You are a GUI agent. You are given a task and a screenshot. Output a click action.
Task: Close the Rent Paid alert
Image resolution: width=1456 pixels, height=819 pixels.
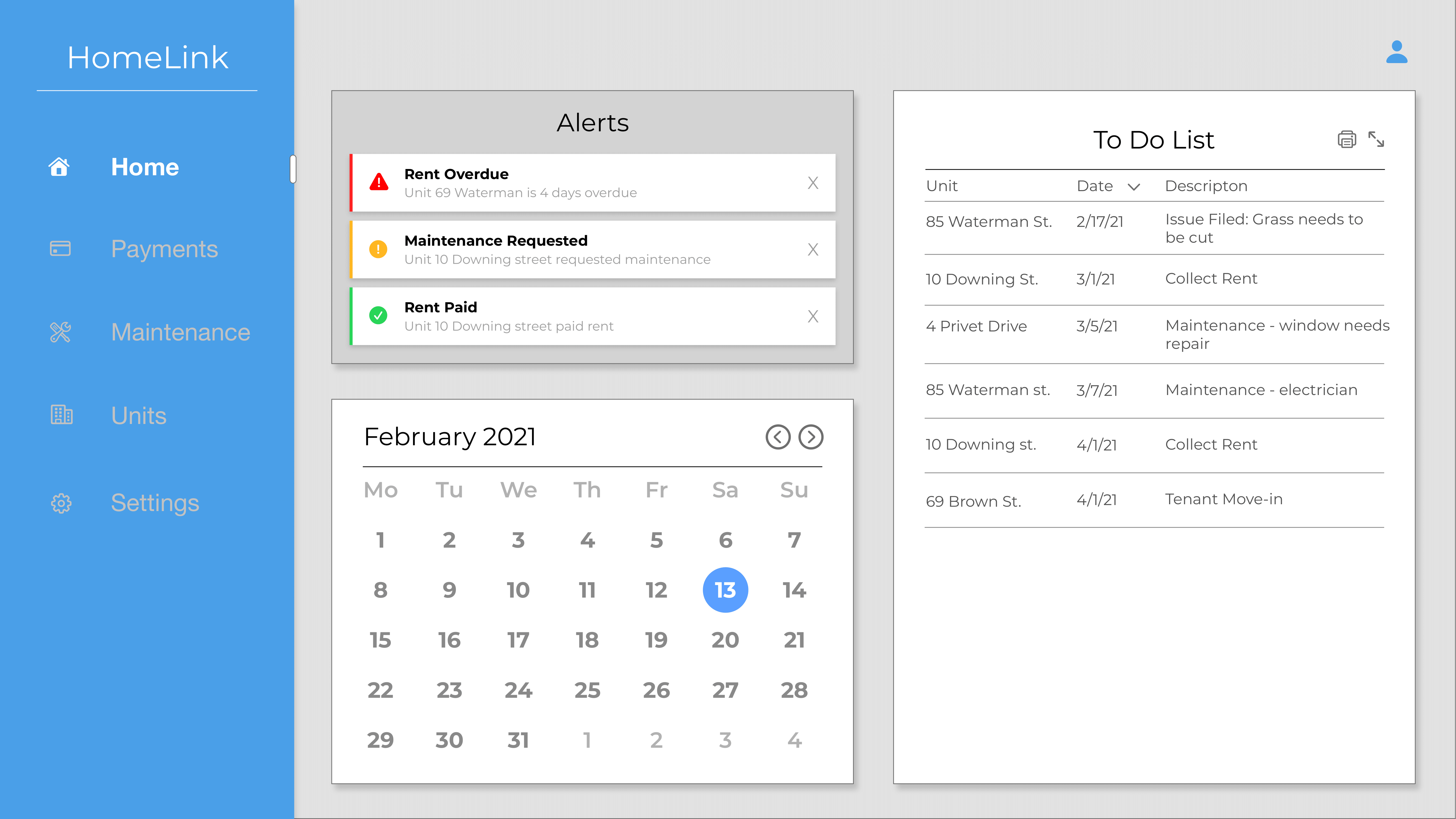(x=813, y=316)
